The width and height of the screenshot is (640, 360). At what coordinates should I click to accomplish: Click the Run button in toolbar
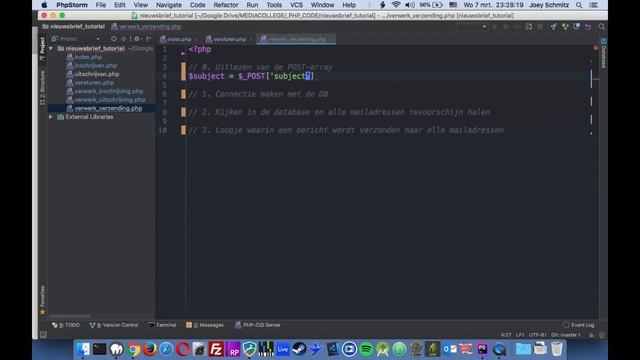coord(495,27)
